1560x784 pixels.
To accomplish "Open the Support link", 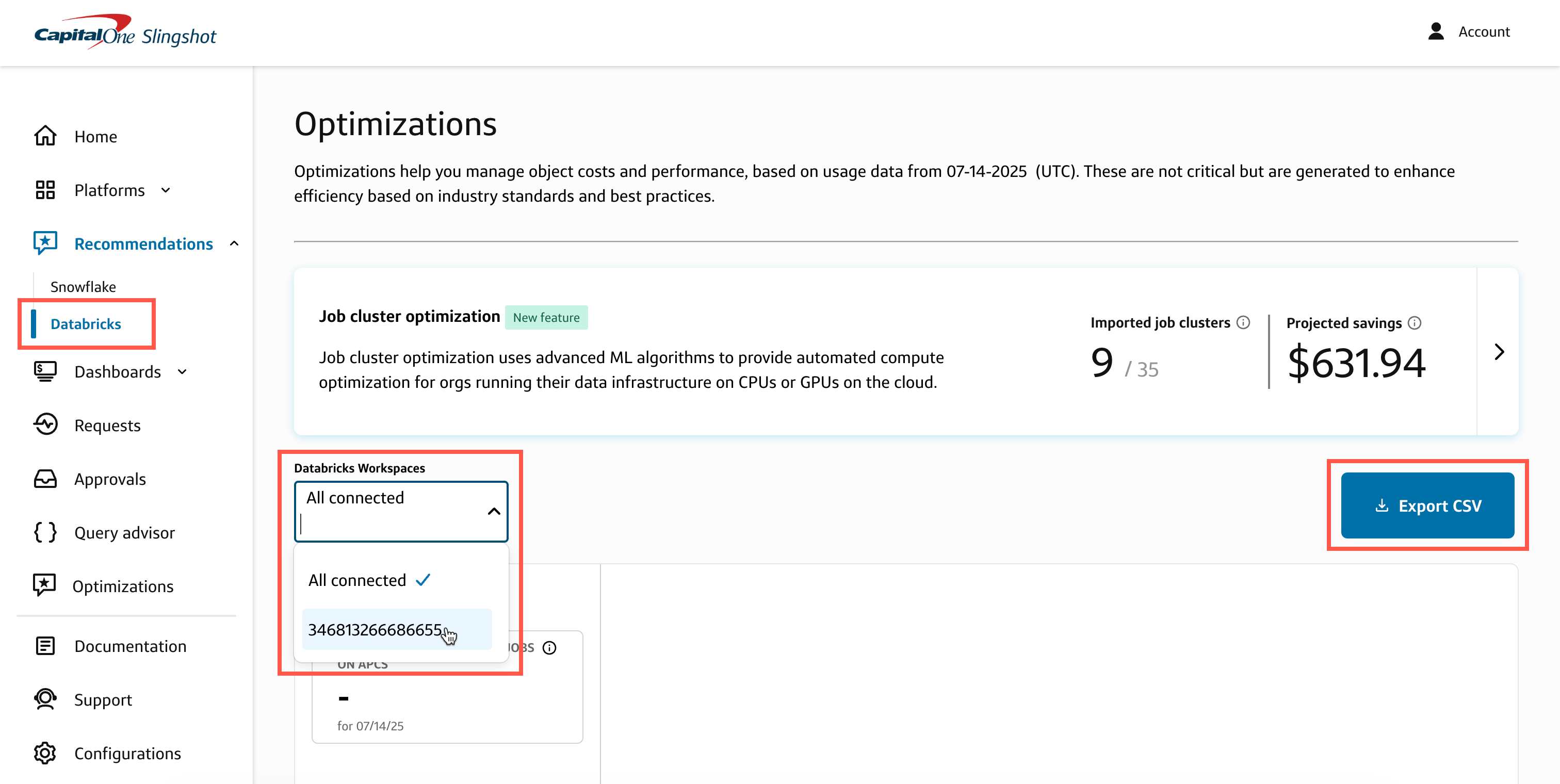I will [x=103, y=700].
